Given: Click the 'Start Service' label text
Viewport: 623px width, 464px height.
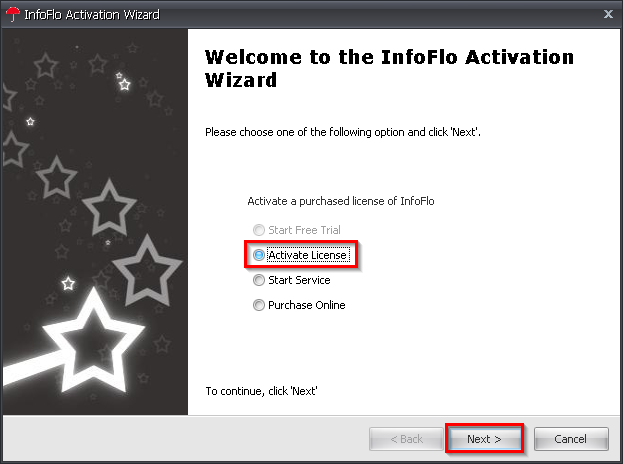Looking at the screenshot, I should [299, 280].
